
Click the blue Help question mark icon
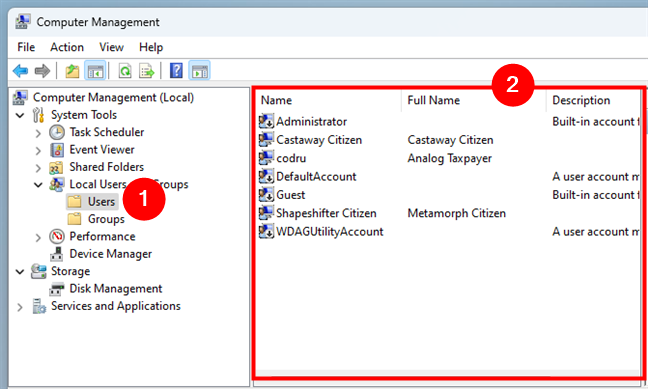tap(176, 71)
